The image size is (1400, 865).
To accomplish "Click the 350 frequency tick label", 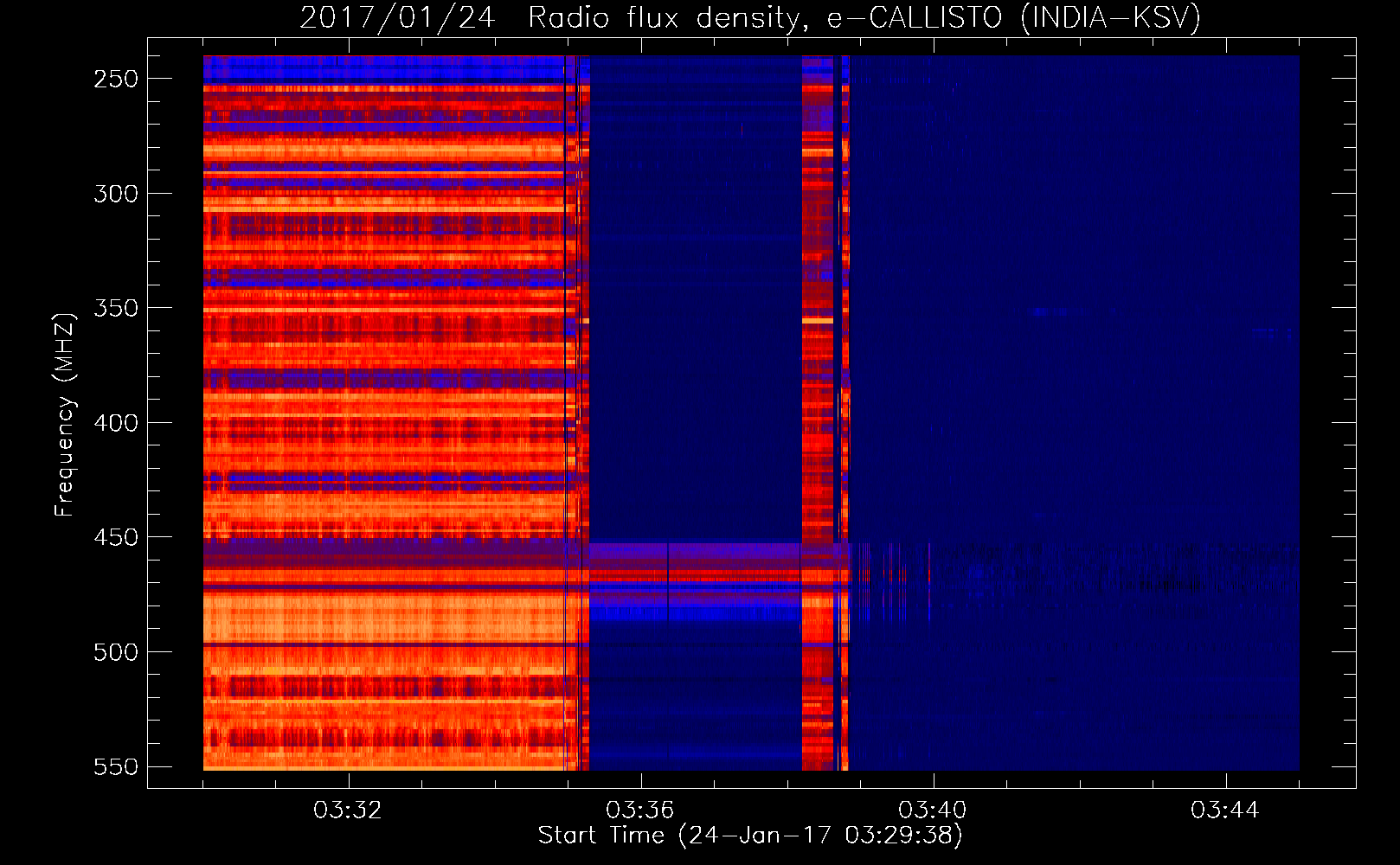I will pyautogui.click(x=116, y=308).
